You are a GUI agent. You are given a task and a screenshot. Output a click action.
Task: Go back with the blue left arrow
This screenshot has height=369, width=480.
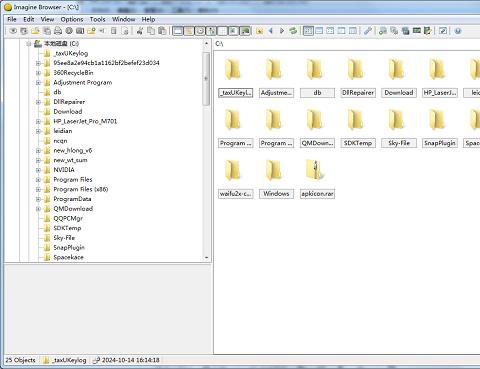click(x=271, y=31)
